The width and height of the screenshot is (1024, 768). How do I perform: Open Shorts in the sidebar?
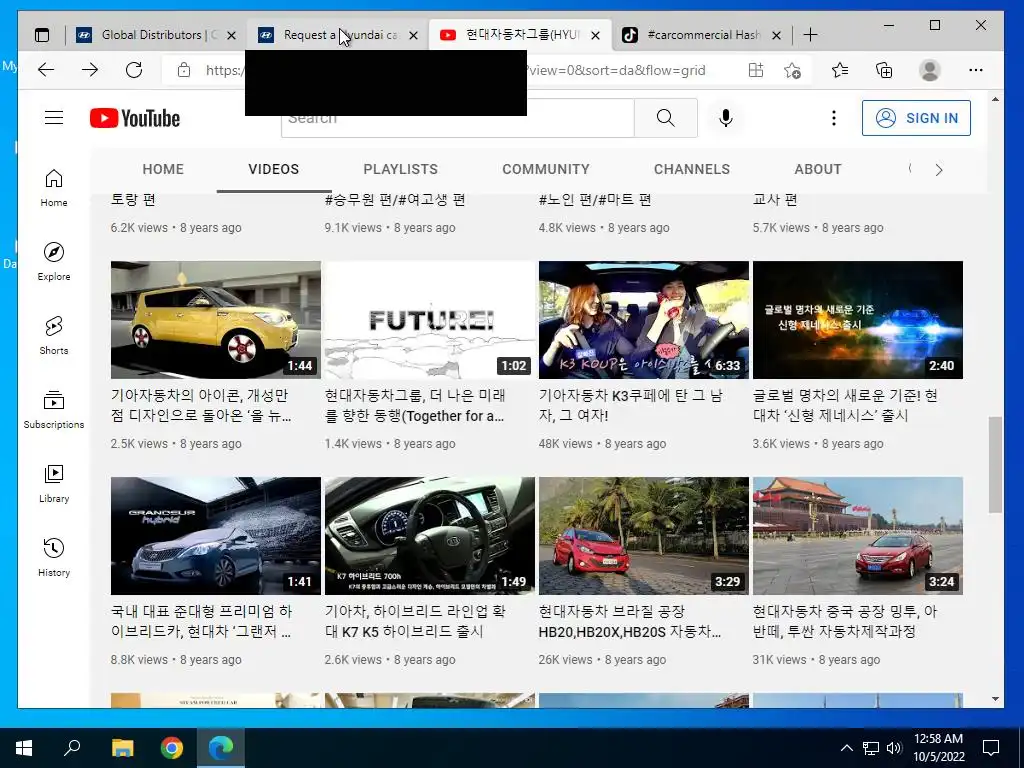click(54, 336)
